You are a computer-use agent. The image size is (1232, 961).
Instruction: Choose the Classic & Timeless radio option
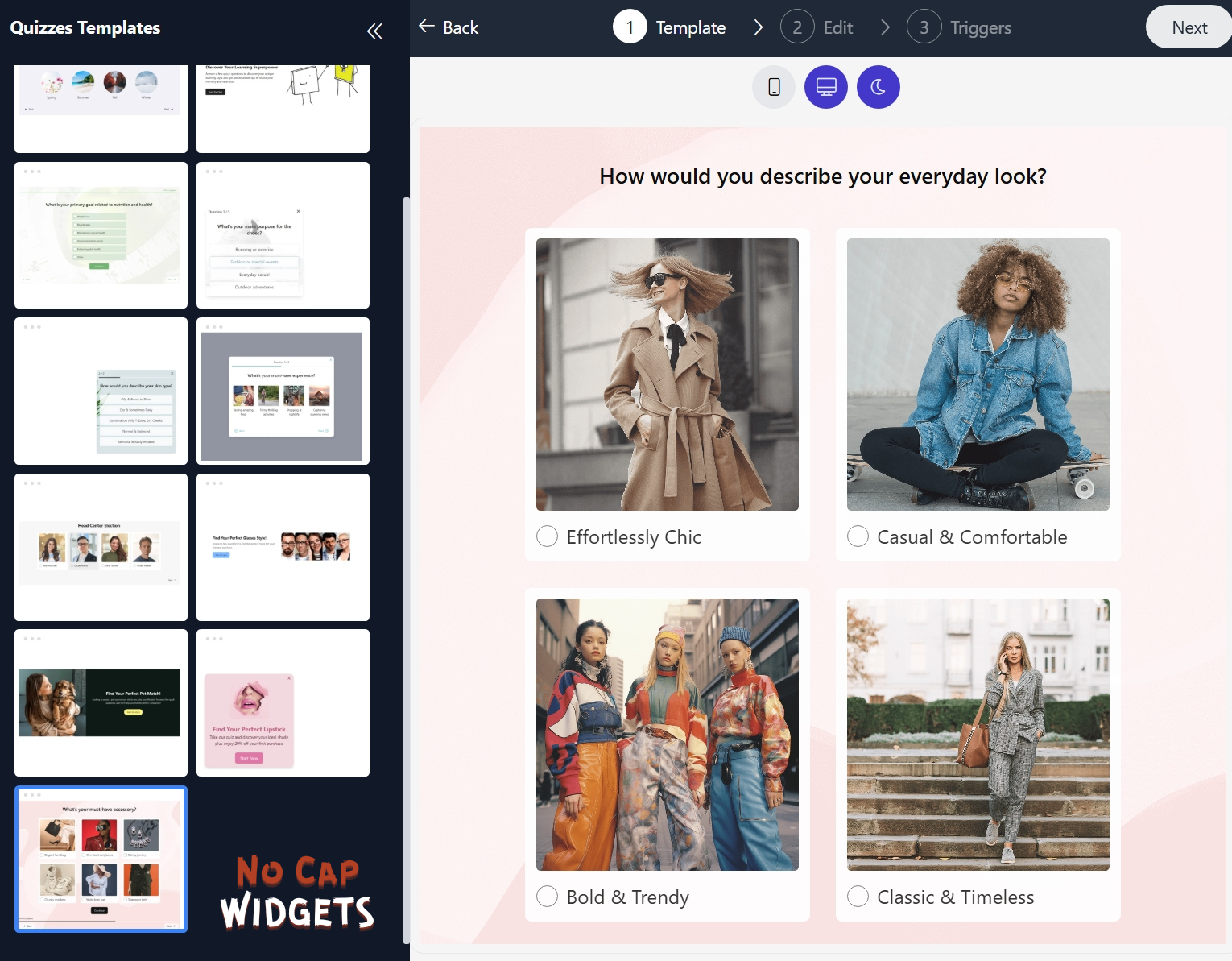tap(858, 897)
